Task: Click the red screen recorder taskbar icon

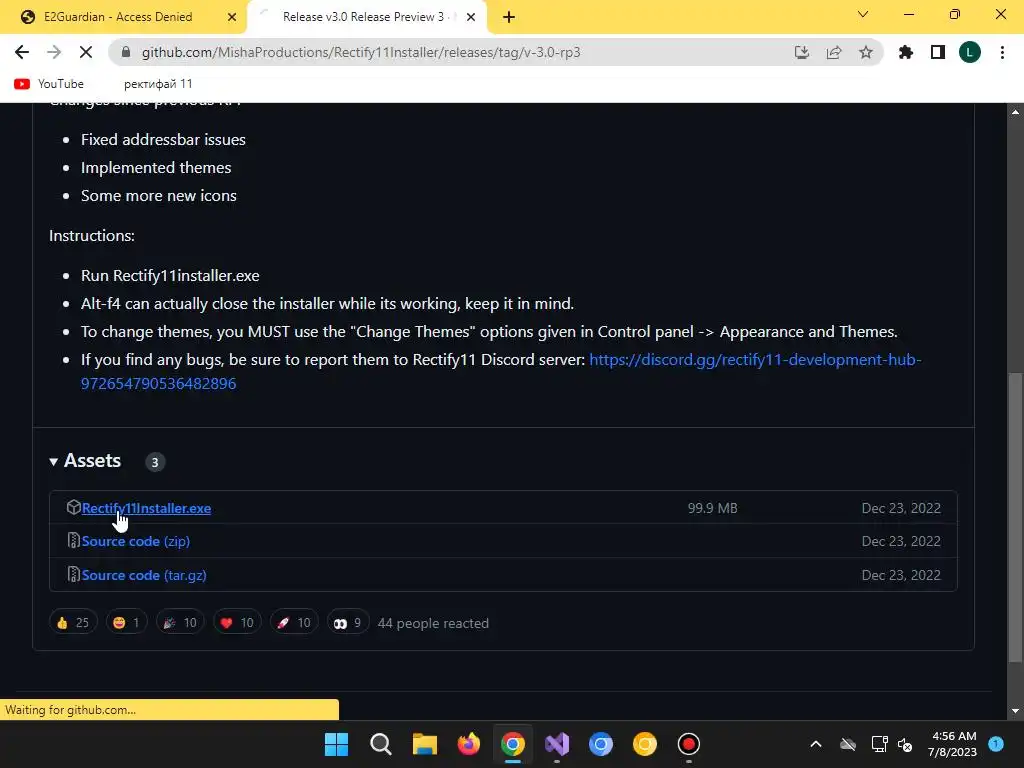Action: (x=688, y=744)
